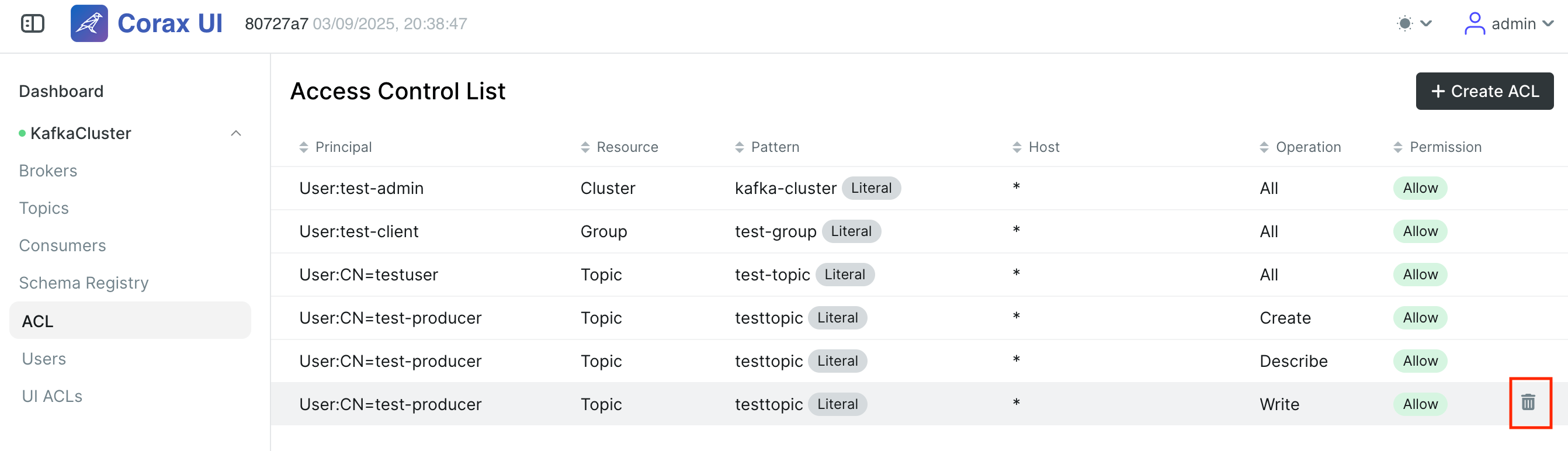Click the sun theme icon

(1404, 24)
